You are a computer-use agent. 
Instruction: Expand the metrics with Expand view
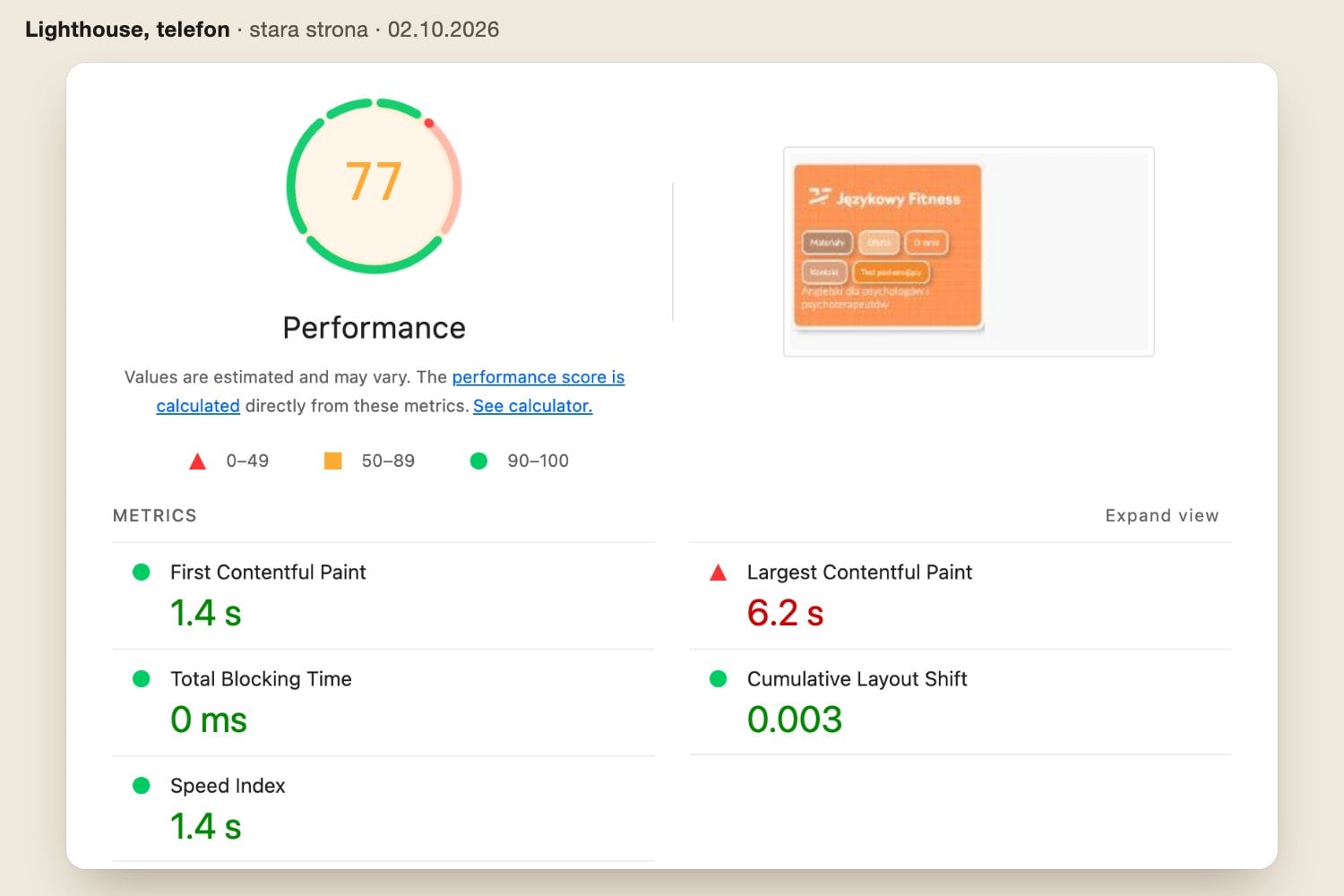[1161, 515]
